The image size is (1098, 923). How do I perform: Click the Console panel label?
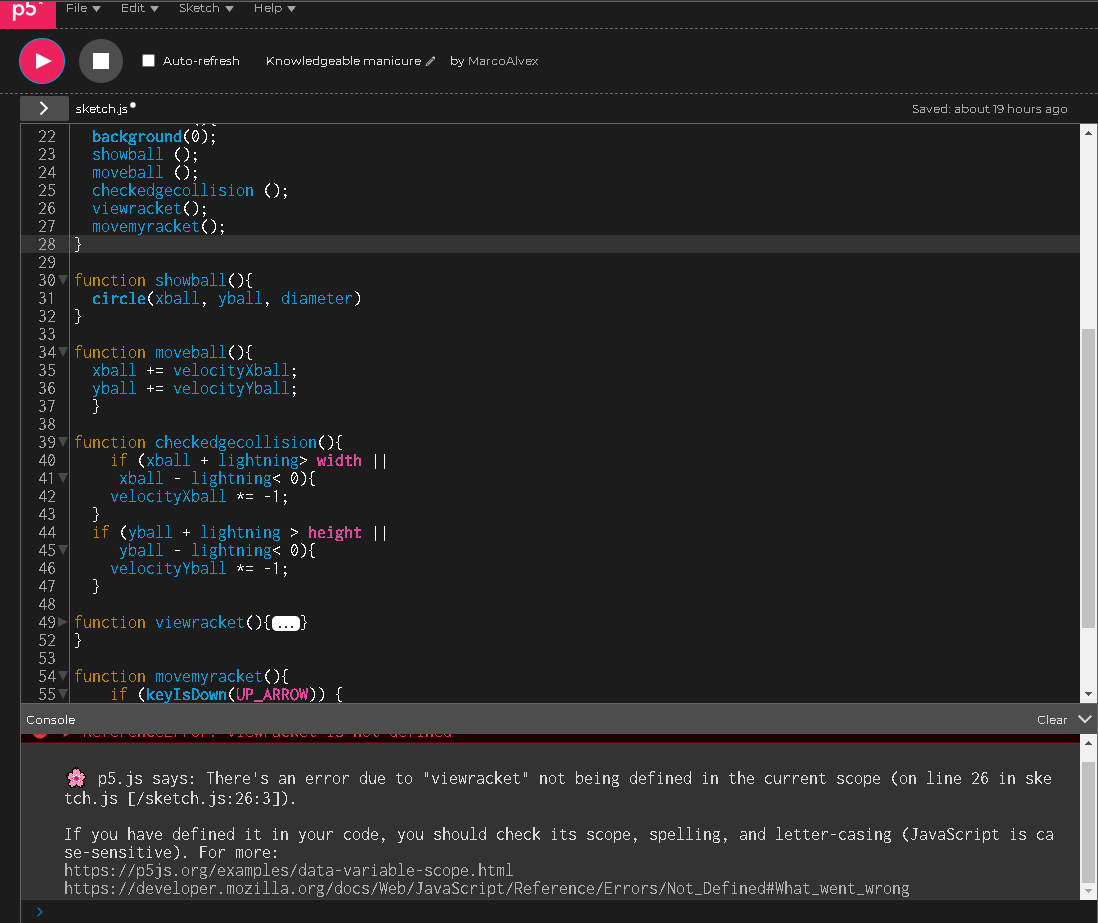coord(50,720)
